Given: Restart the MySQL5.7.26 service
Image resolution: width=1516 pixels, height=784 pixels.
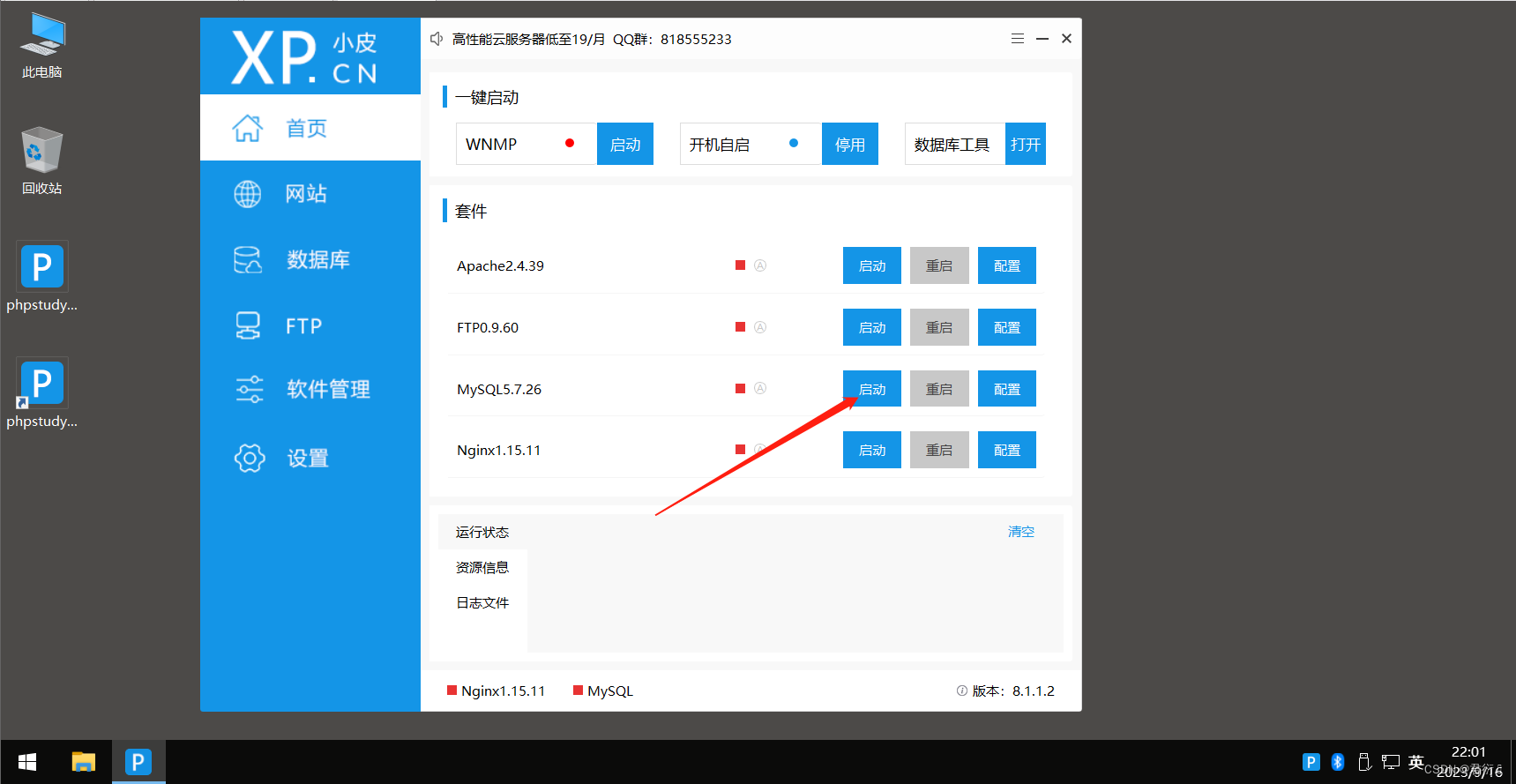Looking at the screenshot, I should (939, 388).
